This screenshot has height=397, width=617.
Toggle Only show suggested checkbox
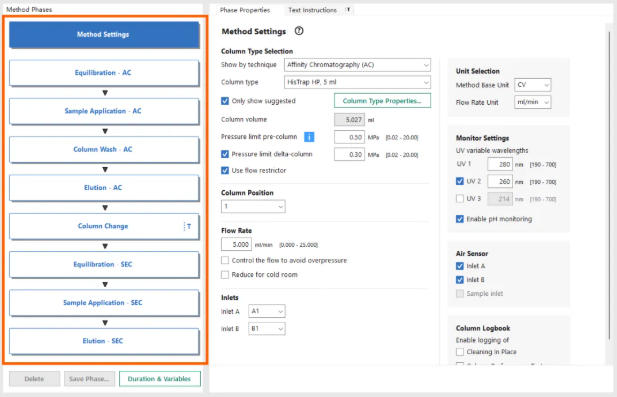coord(225,101)
